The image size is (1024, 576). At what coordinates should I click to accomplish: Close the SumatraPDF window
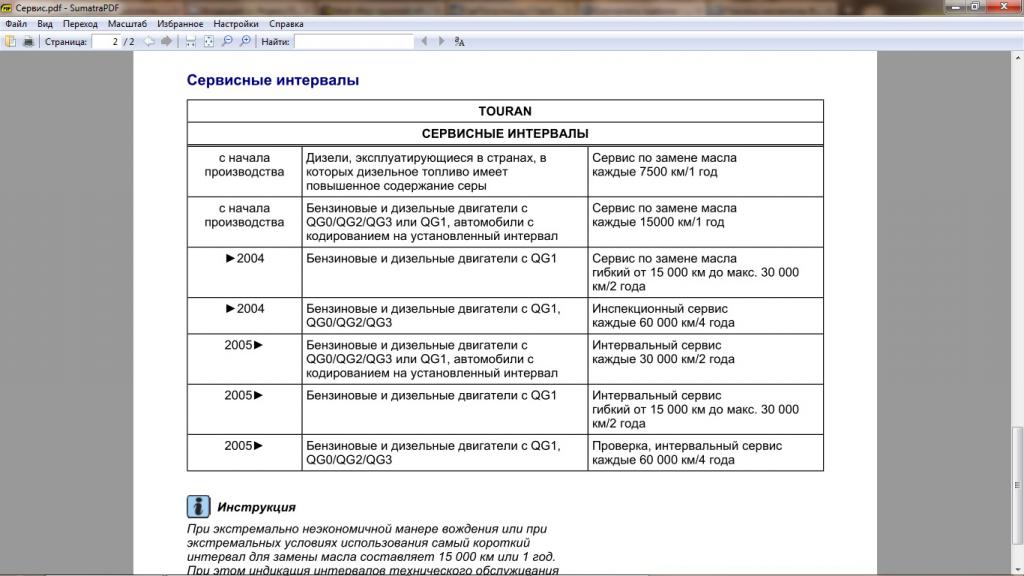1004,7
